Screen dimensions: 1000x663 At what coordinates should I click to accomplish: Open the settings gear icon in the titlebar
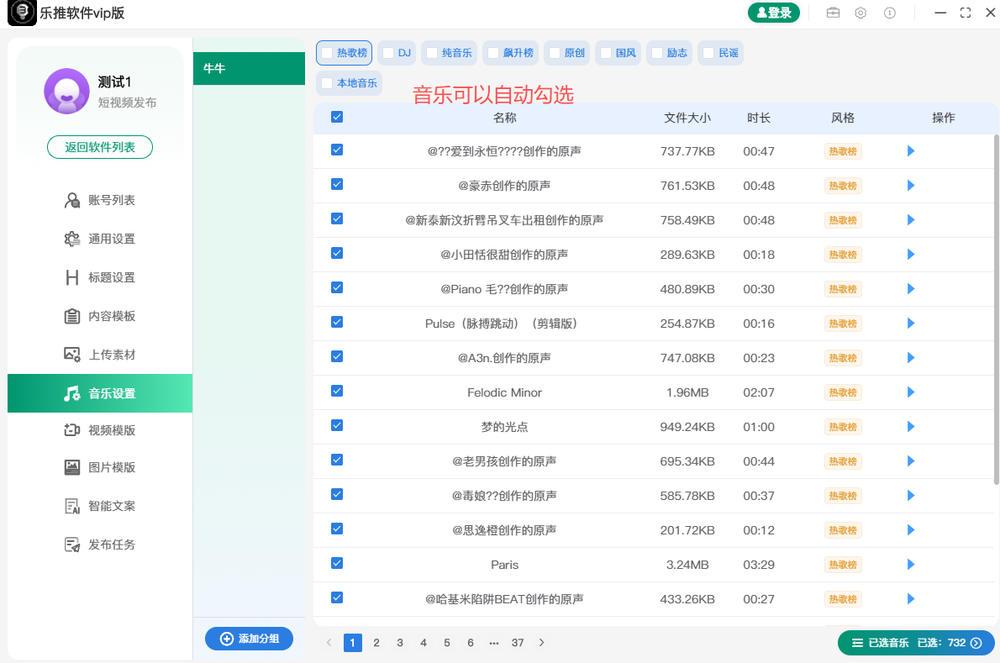pyautogui.click(x=860, y=13)
